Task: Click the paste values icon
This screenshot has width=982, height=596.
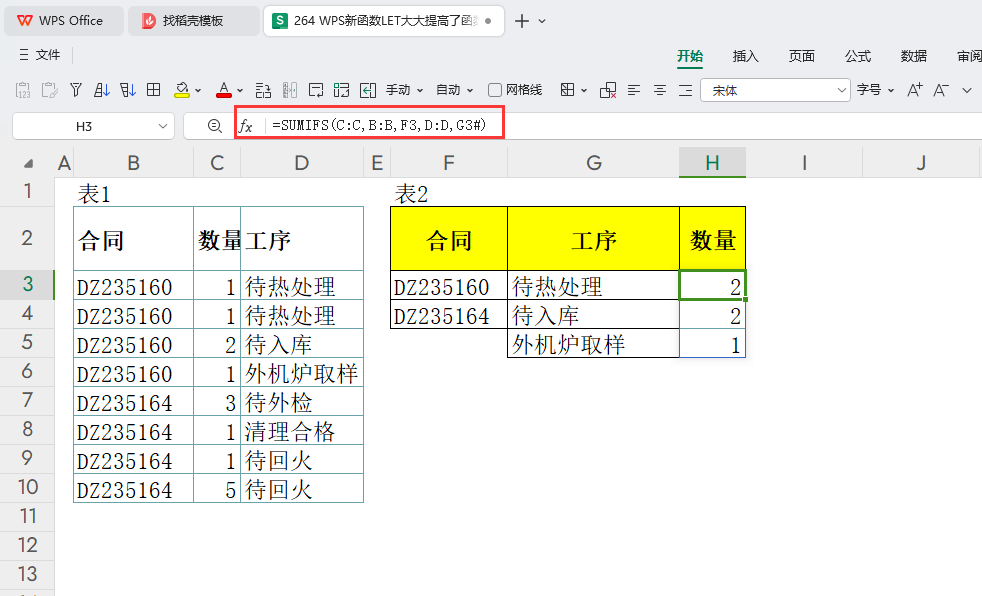Action: point(23,90)
